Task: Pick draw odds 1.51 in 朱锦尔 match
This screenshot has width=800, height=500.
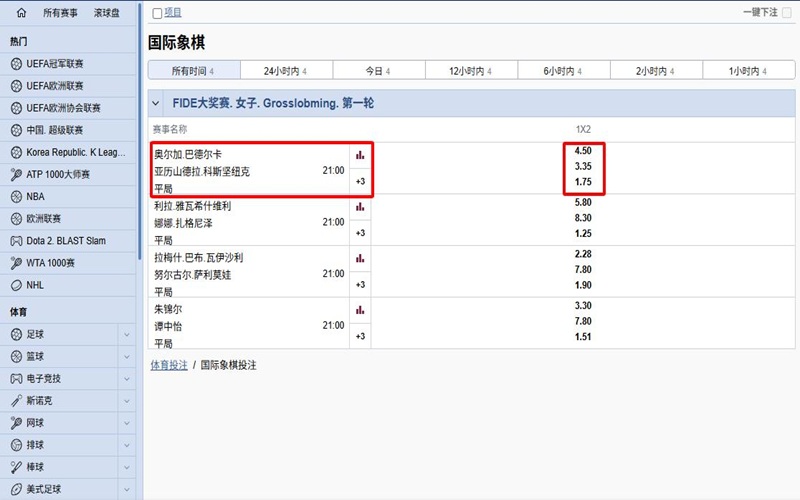Action: (x=583, y=337)
